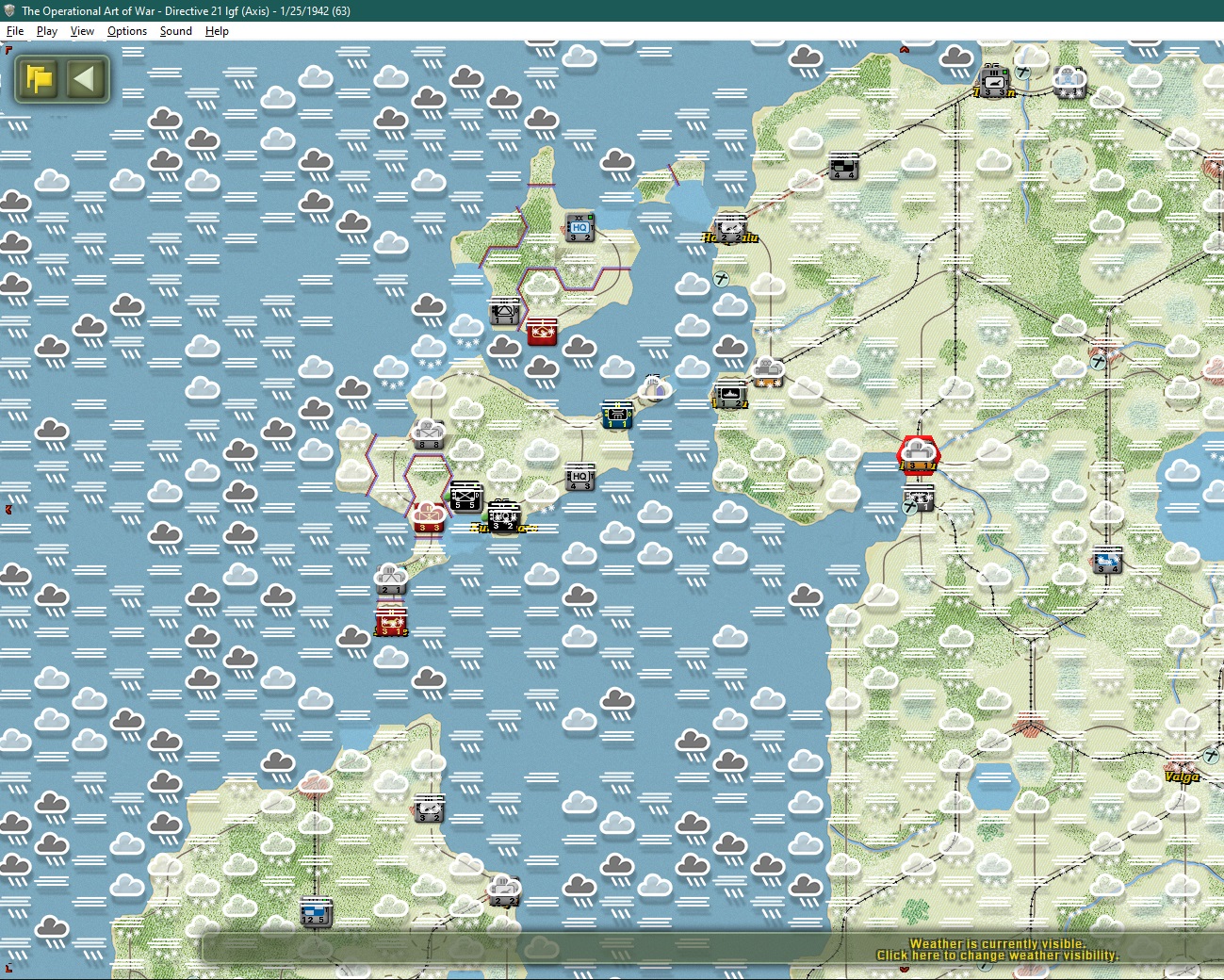Select the orange-striped unit beside the naval unit
Screen dimensions: 1224x980
(767, 373)
